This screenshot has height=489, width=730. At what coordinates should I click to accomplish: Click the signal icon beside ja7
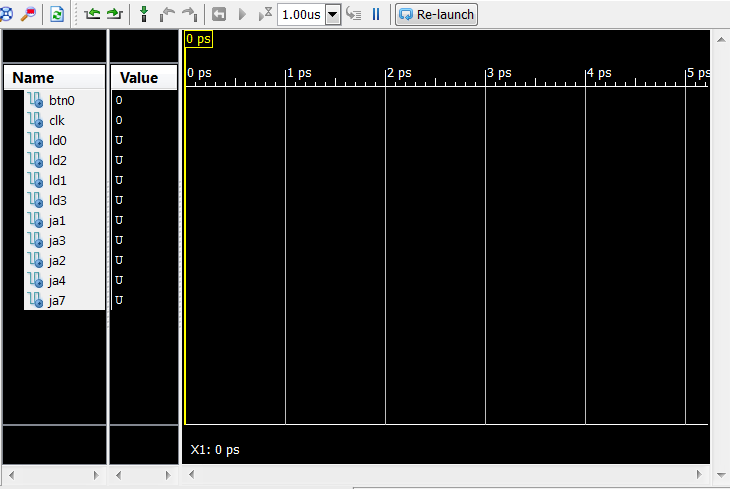pos(36,300)
